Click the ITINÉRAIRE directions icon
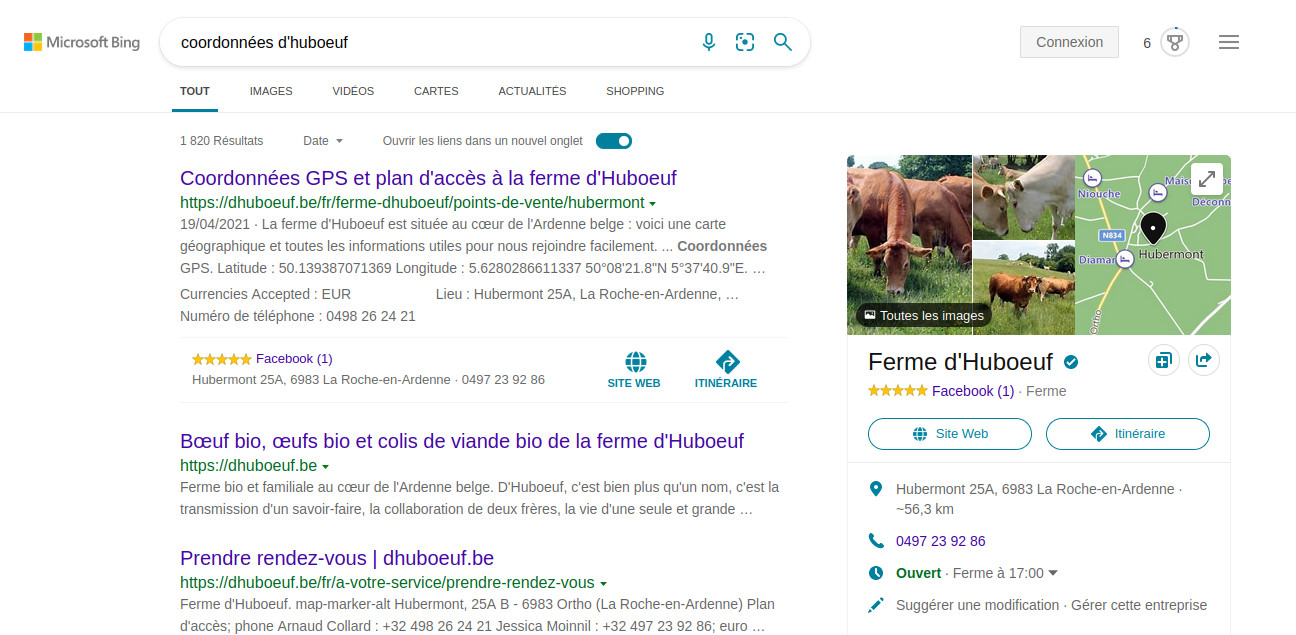The width and height of the screenshot is (1296, 635). (x=727, y=361)
